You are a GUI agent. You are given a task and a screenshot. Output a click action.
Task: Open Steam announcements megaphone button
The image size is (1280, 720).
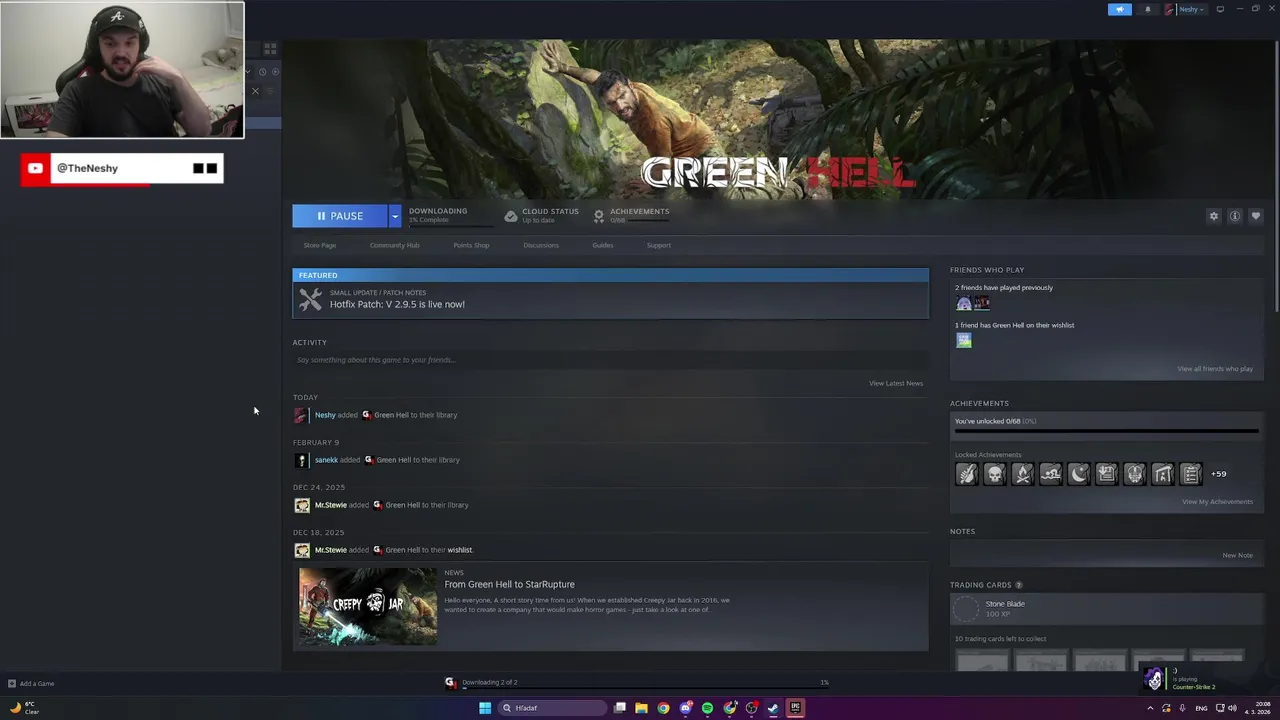pyautogui.click(x=1119, y=9)
